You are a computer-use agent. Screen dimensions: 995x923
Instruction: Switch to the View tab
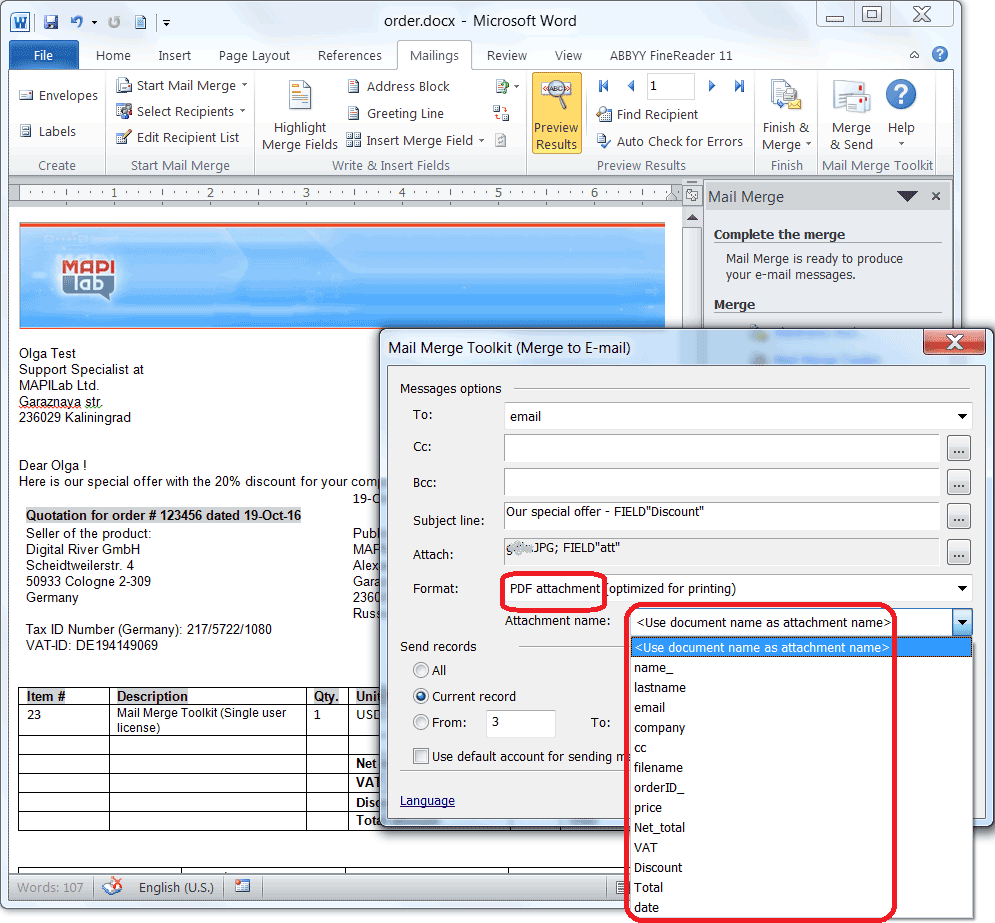point(568,56)
